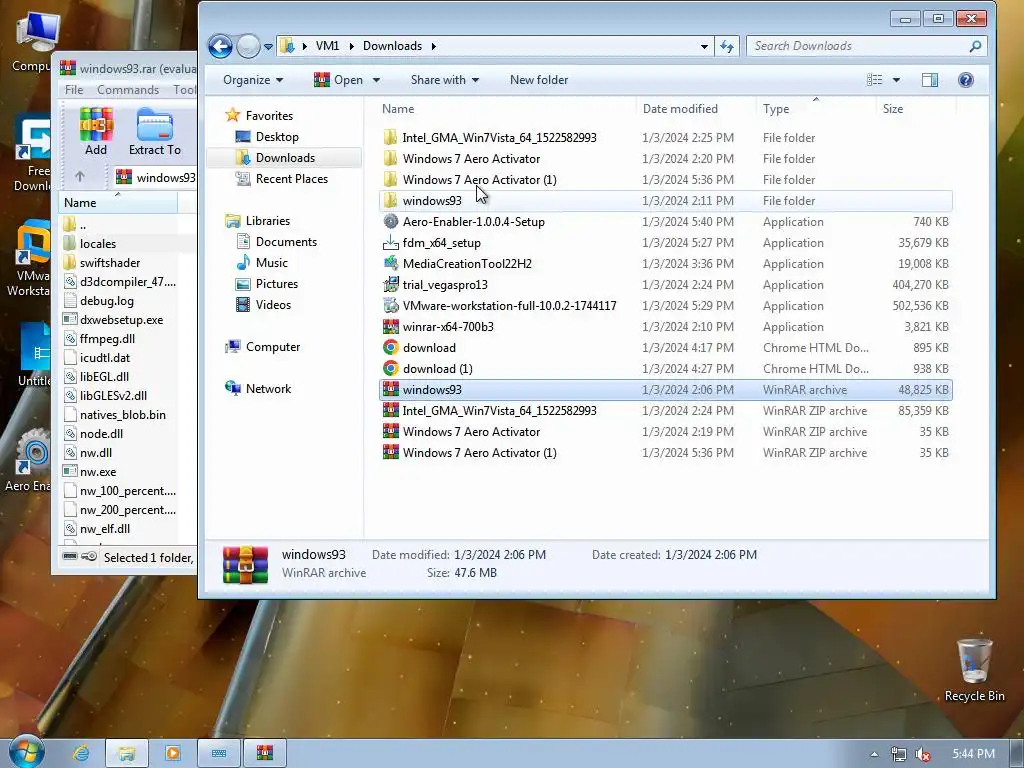Expand the view options dropdown arrow

pyautogui.click(x=896, y=80)
